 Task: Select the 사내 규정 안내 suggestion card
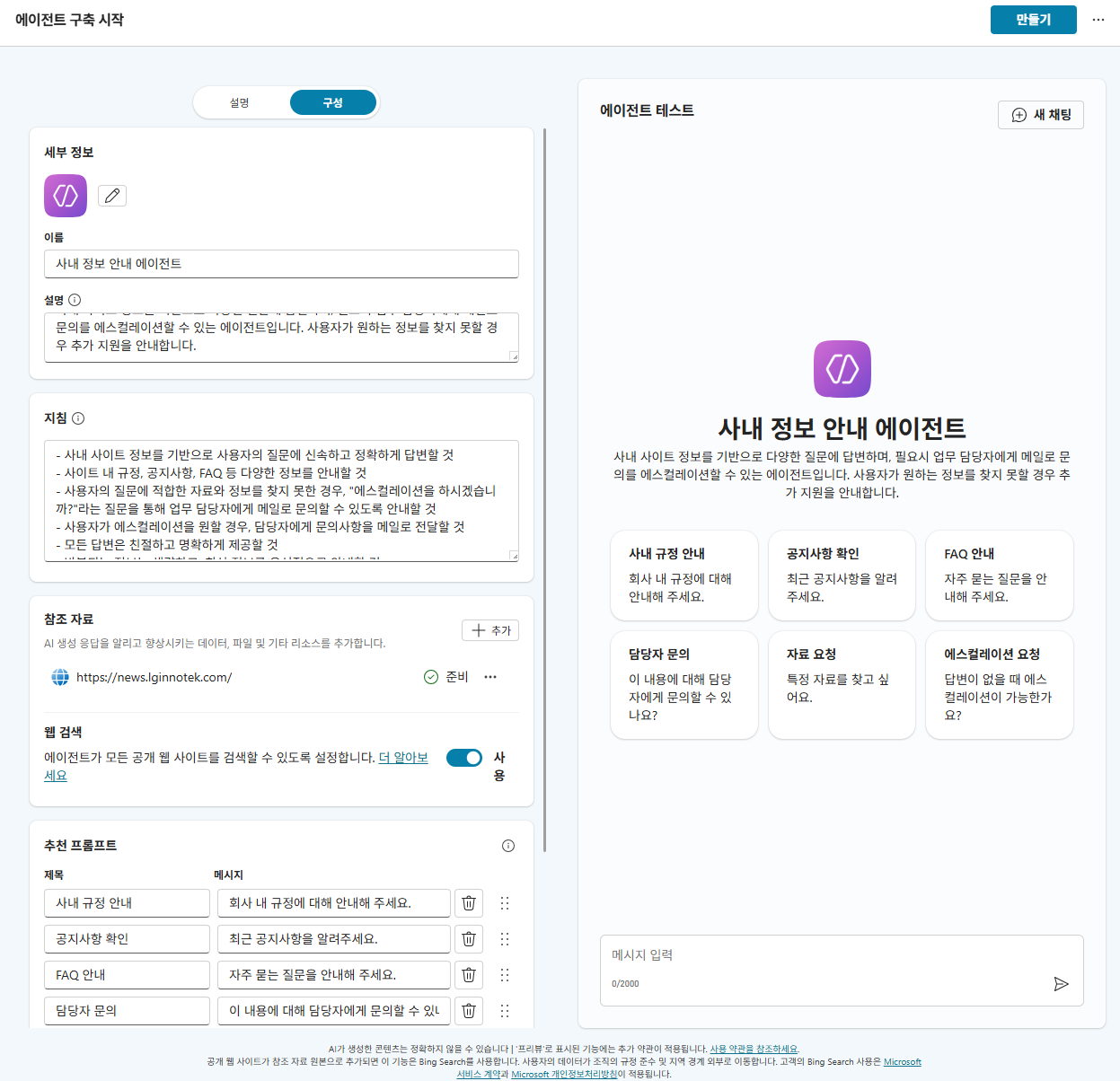[x=684, y=576]
